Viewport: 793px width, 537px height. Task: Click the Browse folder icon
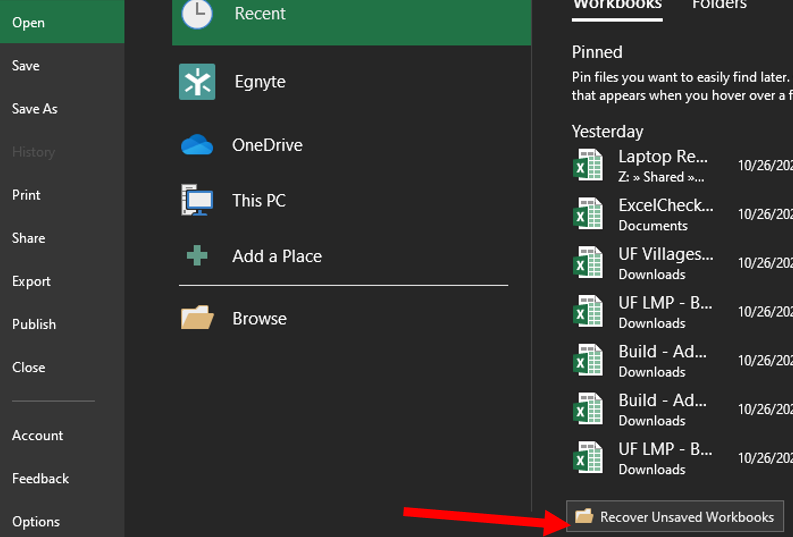[x=197, y=318]
